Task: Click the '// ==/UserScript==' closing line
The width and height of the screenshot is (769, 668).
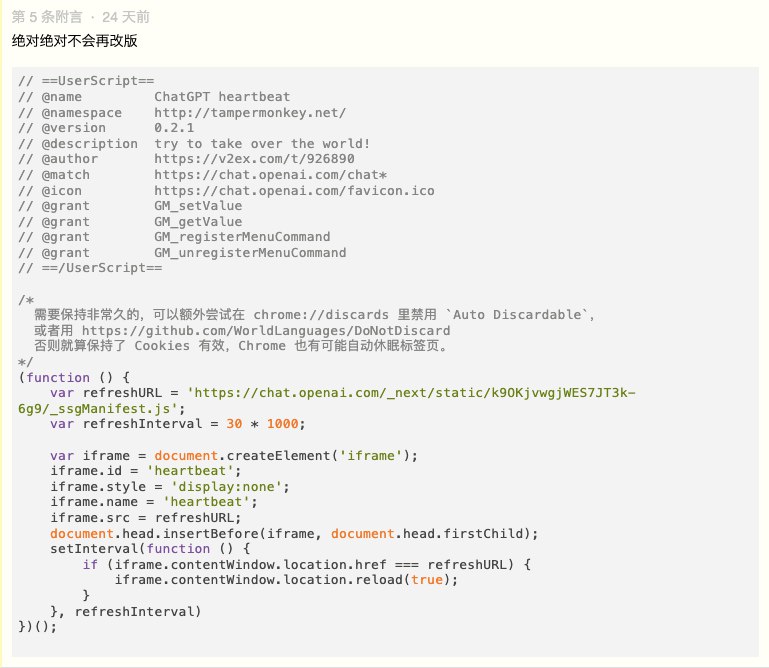Action: tap(90, 268)
